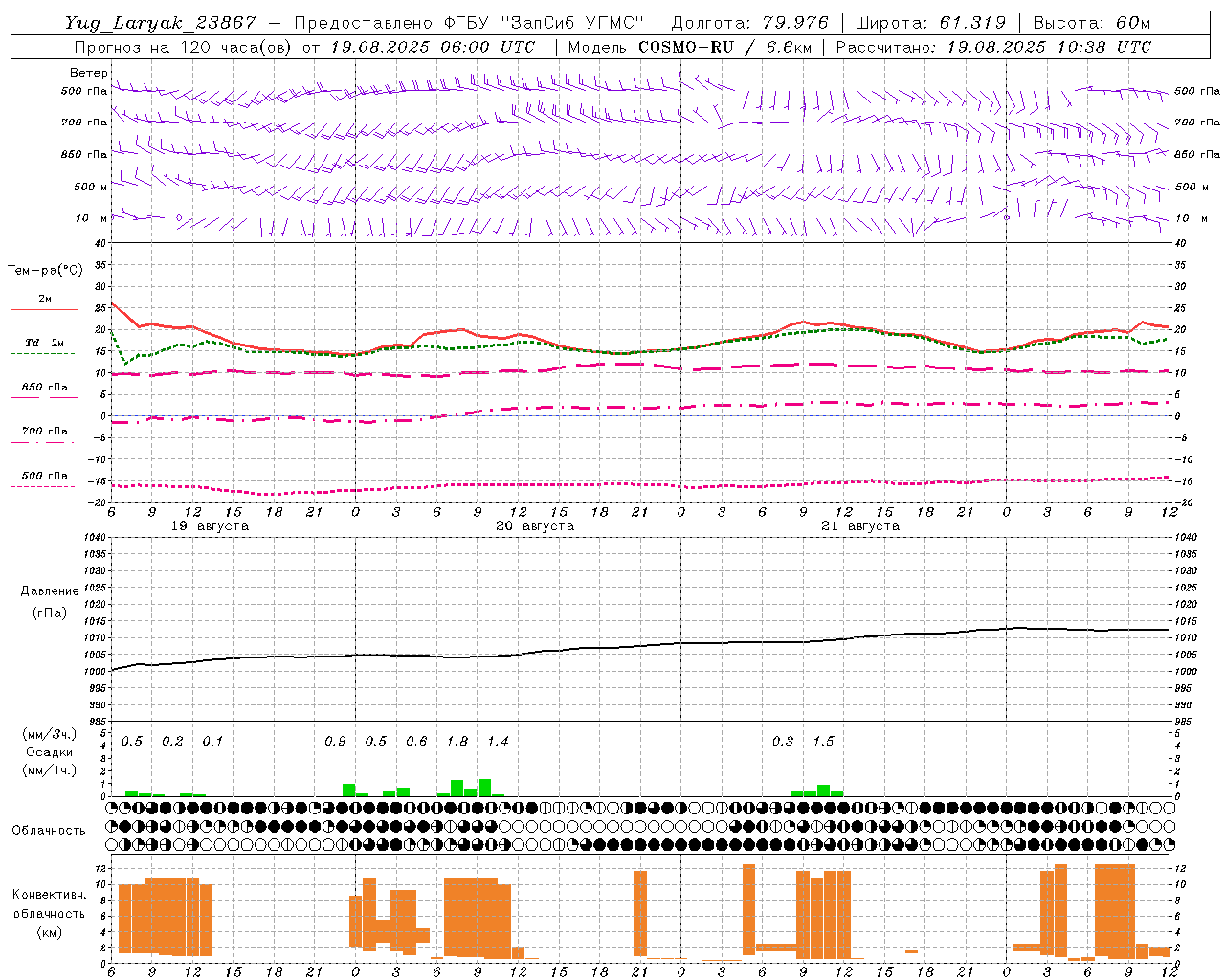Click the Рассчитано: 19.08.2025 10:38 UTC text
Image resolution: width=1225 pixels, height=980 pixels.
click(993, 47)
